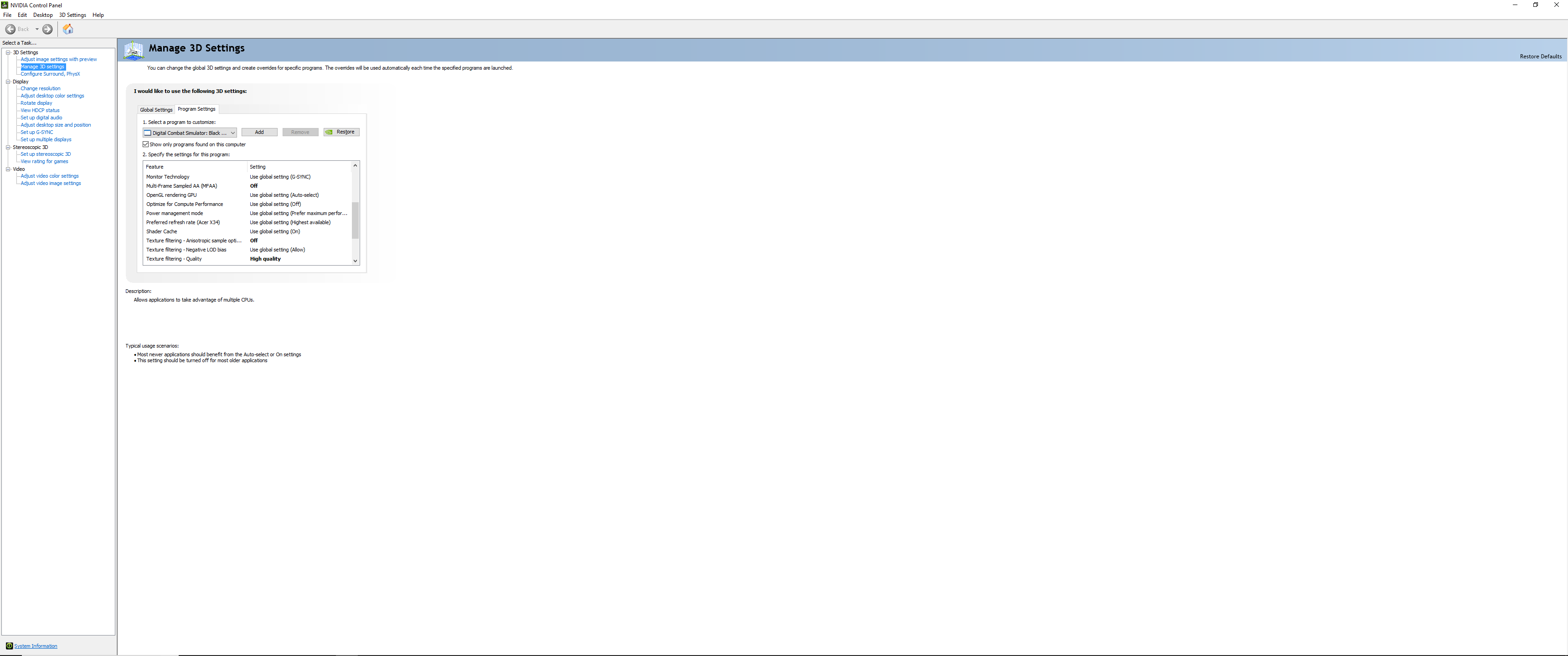Toggle Show only programs found on this computer
This screenshot has height=656, width=1568.
pos(146,144)
